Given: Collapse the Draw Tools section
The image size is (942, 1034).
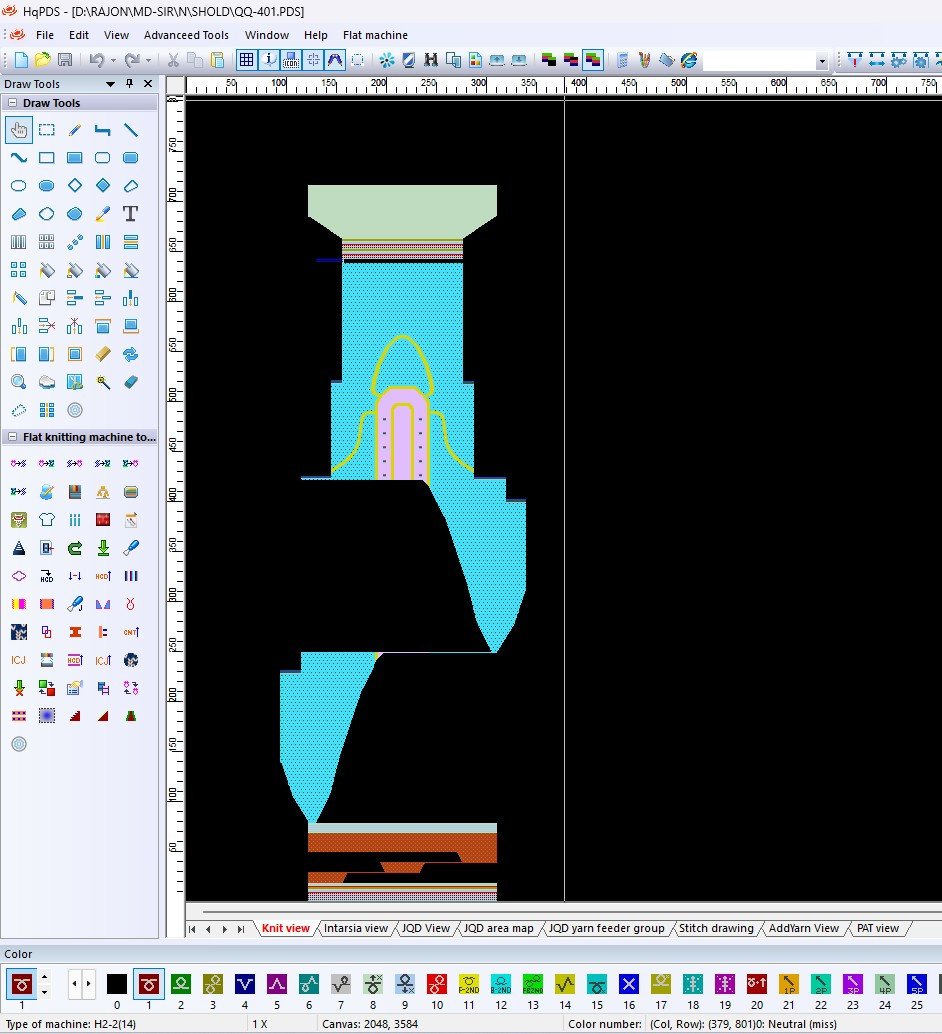Looking at the screenshot, I should point(12,103).
